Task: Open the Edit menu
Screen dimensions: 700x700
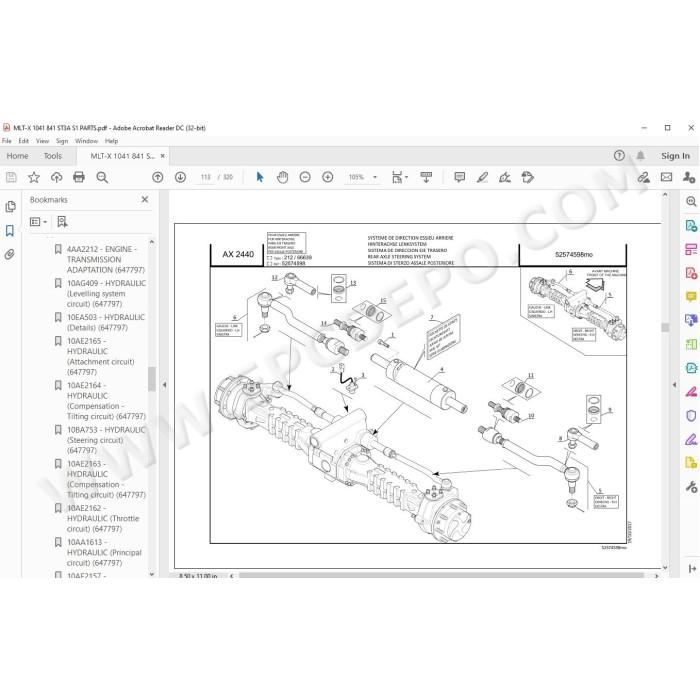Action: pyautogui.click(x=23, y=141)
